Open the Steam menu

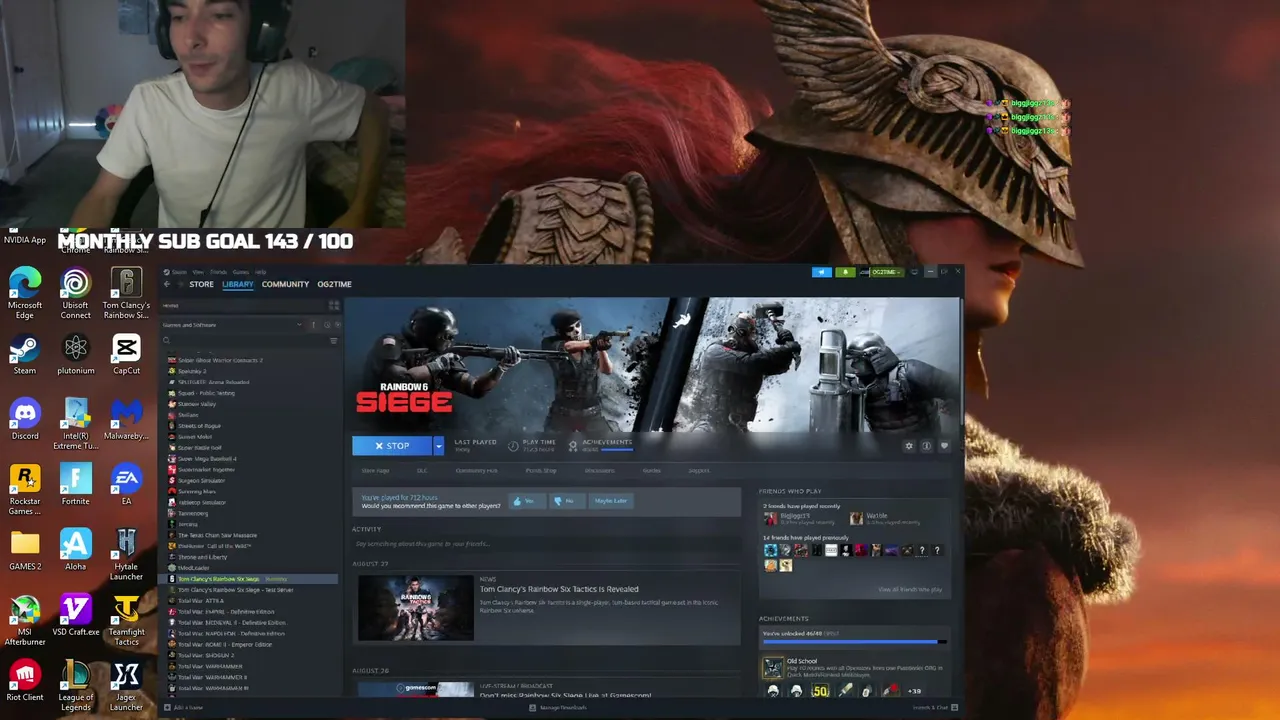click(179, 272)
